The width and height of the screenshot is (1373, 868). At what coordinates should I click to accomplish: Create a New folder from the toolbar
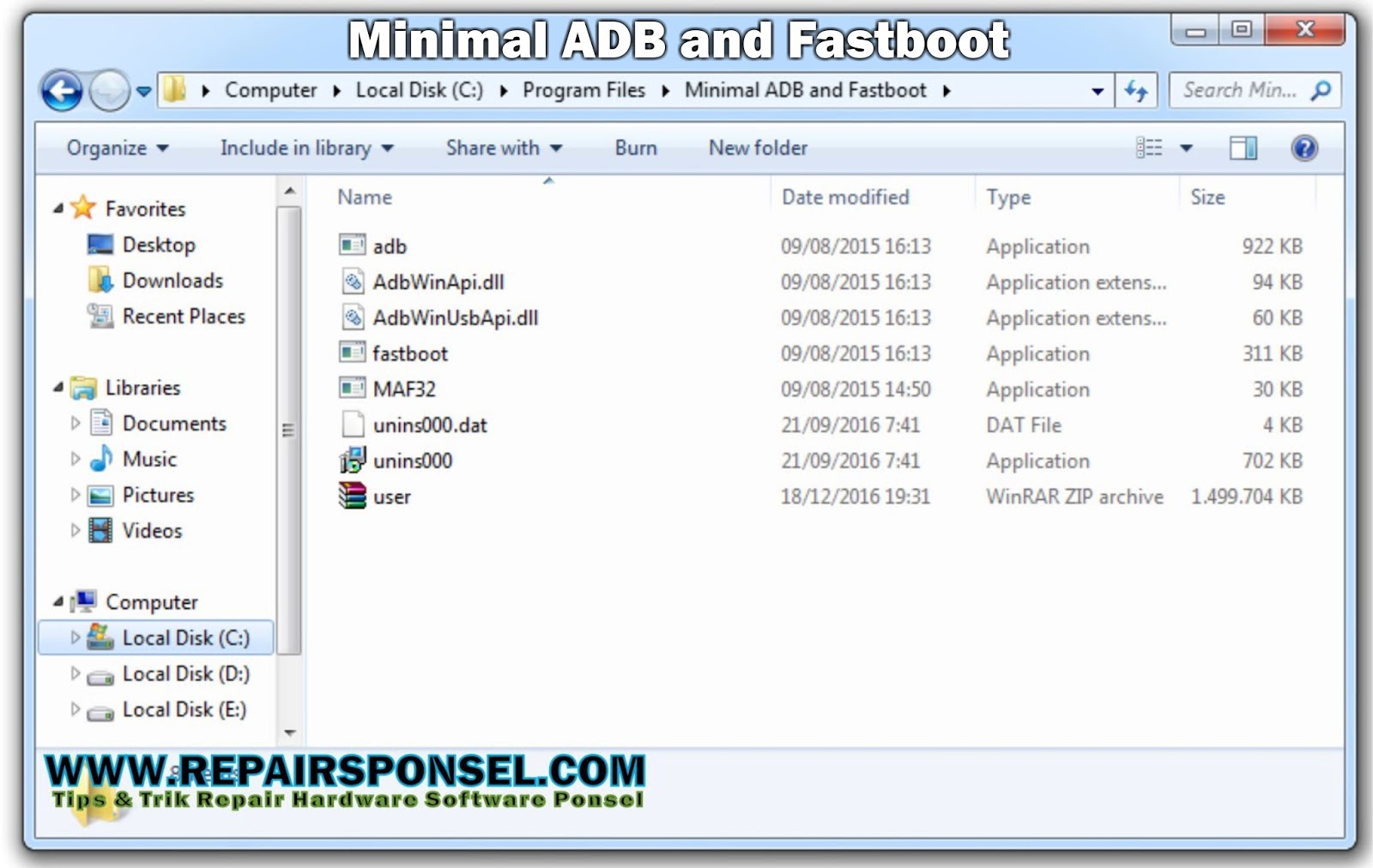758,148
